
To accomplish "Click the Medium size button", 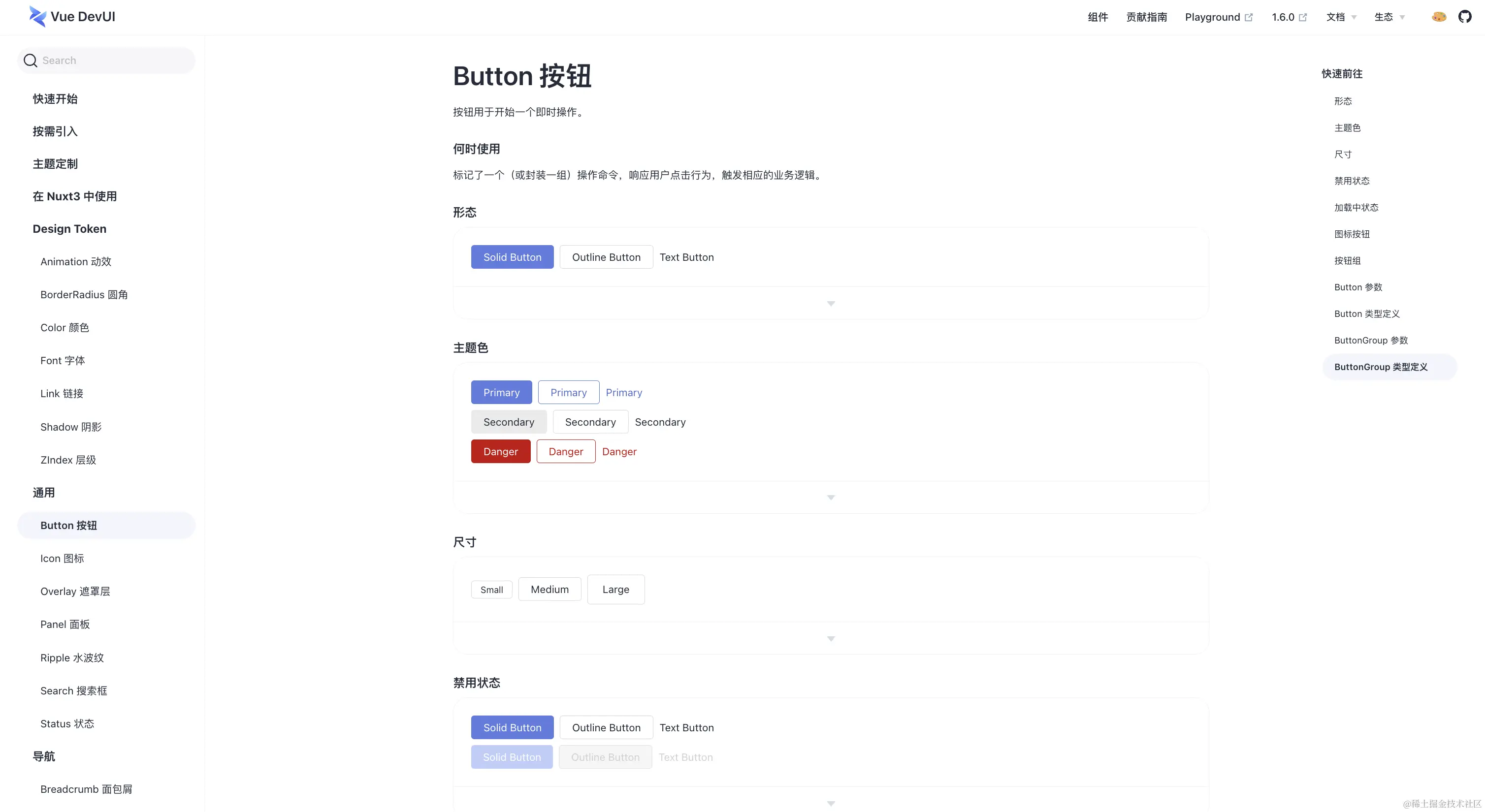I will point(549,589).
